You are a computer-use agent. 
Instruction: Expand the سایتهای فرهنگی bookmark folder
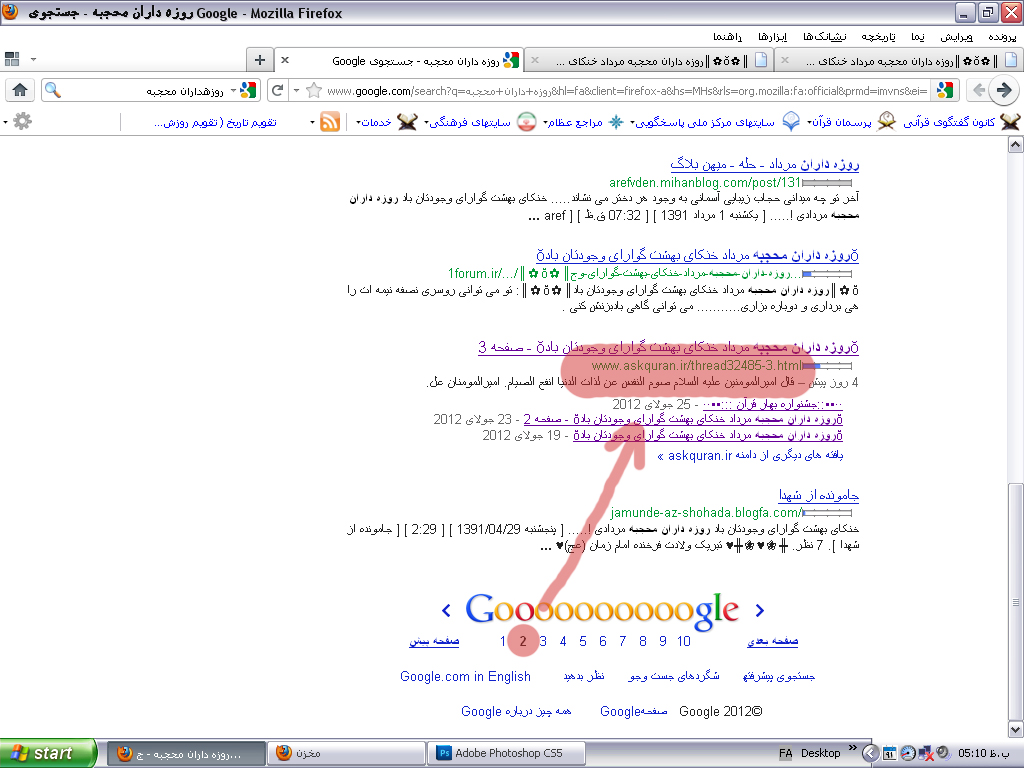[x=468, y=122]
